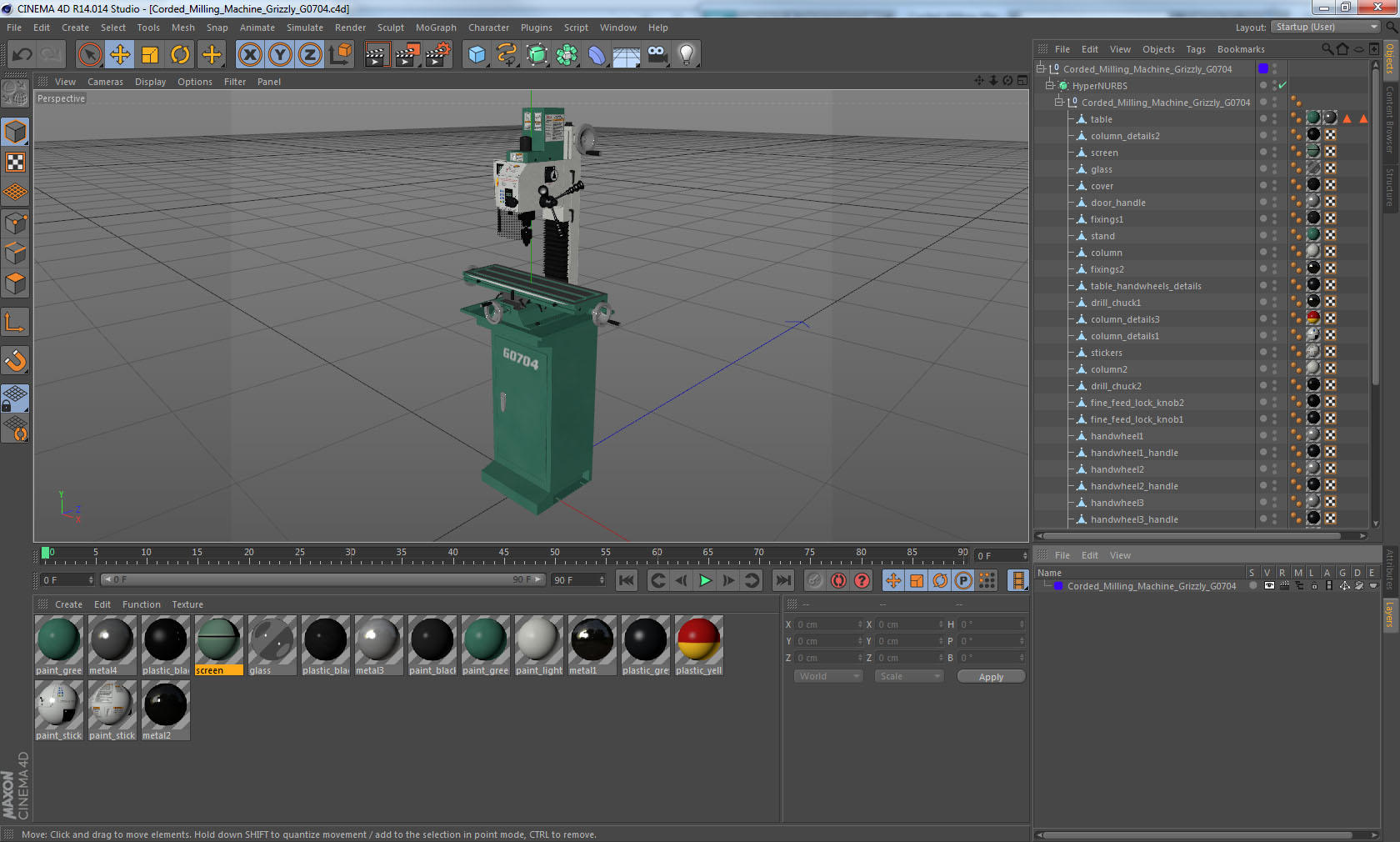Open the Layer Manager Edit menu
The height and width of the screenshot is (842, 1400).
[1090, 555]
